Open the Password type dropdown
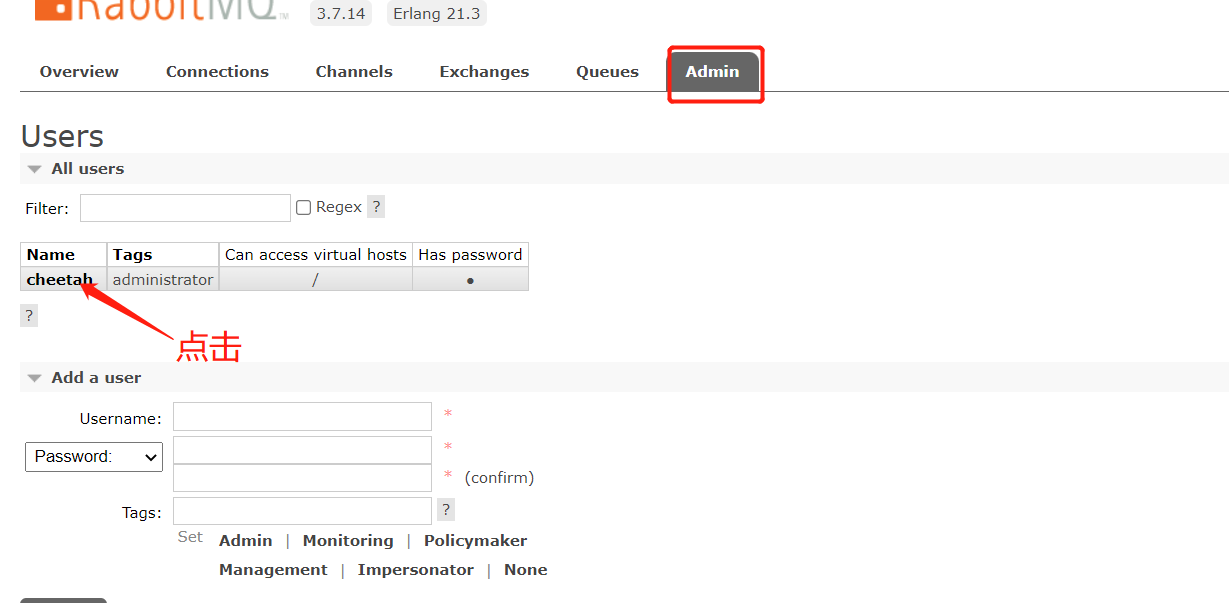 tap(94, 457)
